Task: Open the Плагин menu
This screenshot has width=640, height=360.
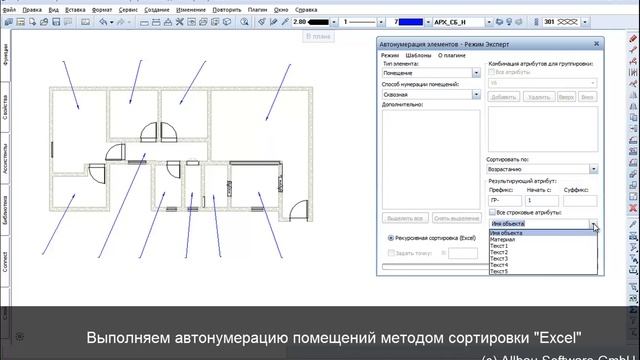Action: 258,9
